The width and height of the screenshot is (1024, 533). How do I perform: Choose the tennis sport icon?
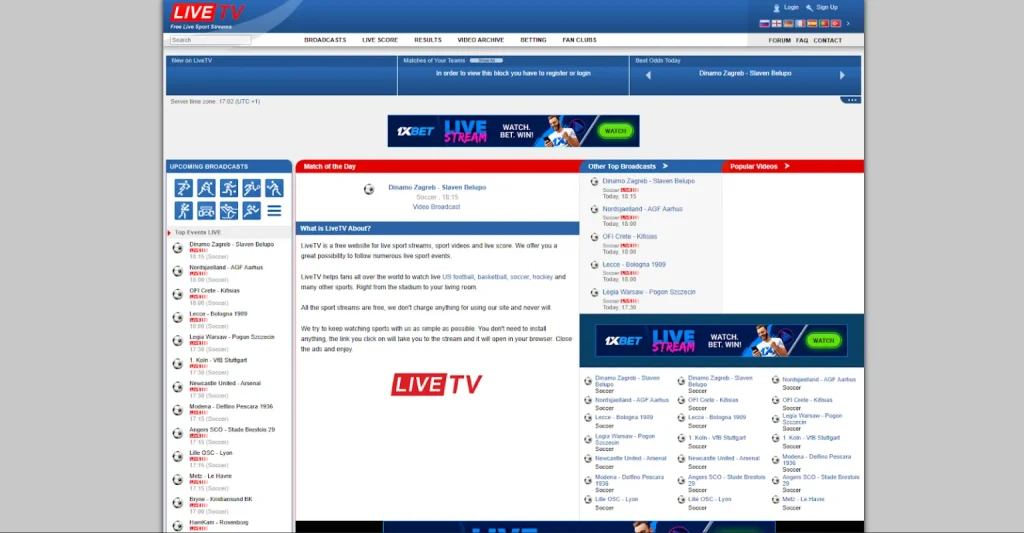click(251, 188)
